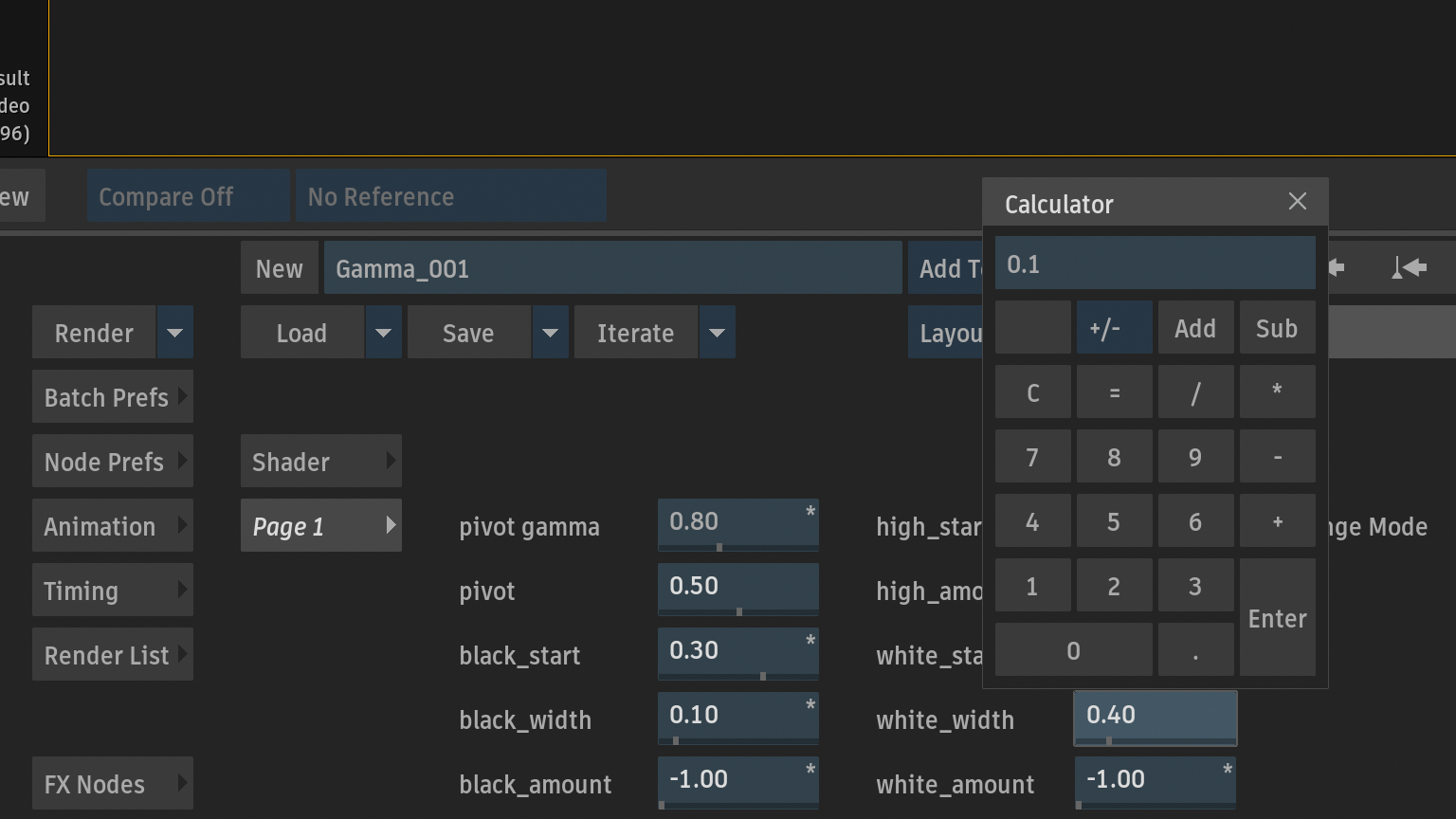Click the Save button

469,333
